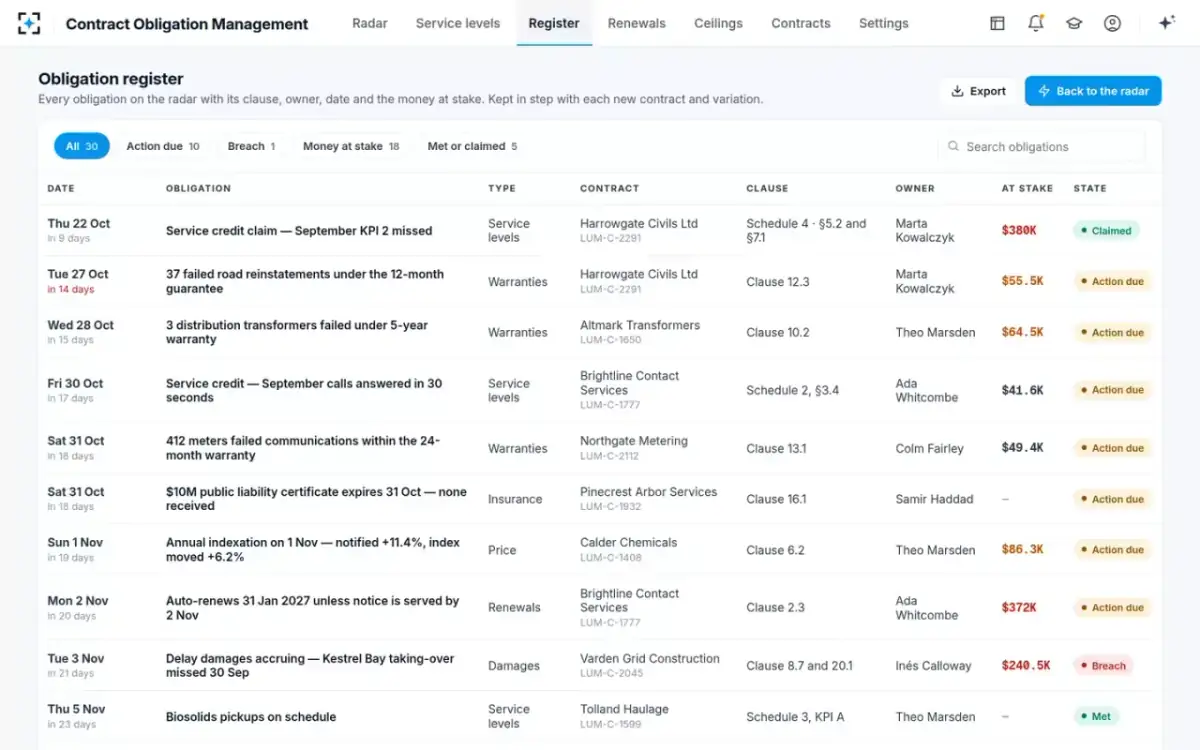Click Pinecrest Arbor Services contract name
This screenshot has width=1200, height=750.
tap(649, 492)
